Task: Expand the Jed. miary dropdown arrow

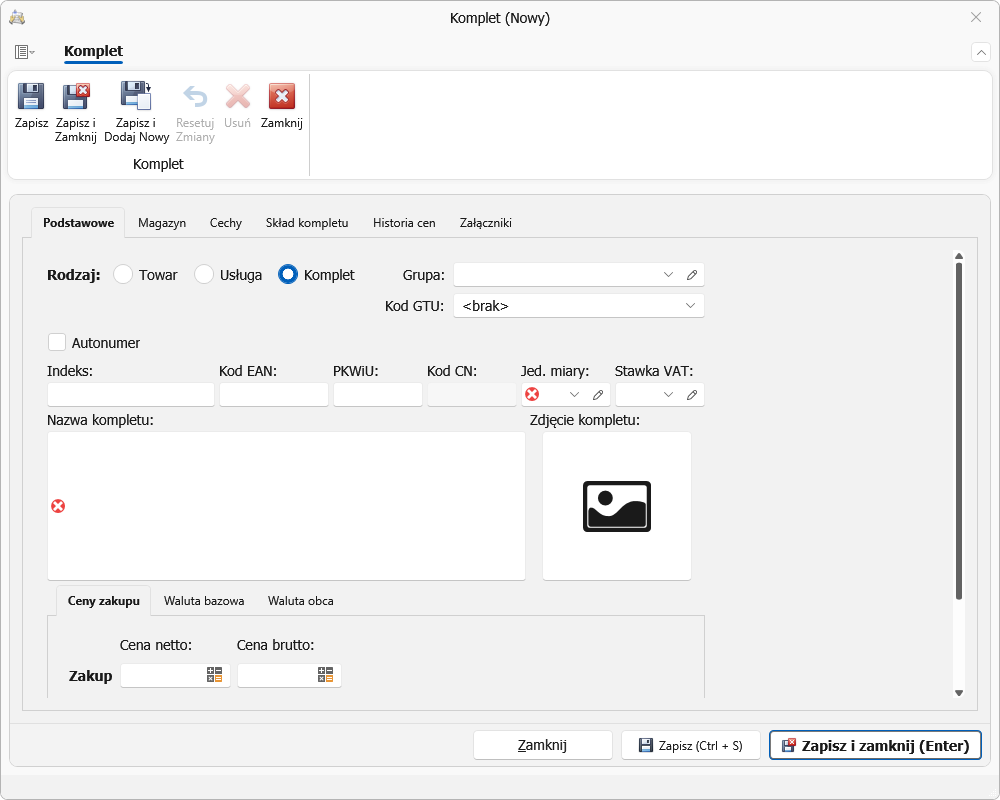Action: 574,395
